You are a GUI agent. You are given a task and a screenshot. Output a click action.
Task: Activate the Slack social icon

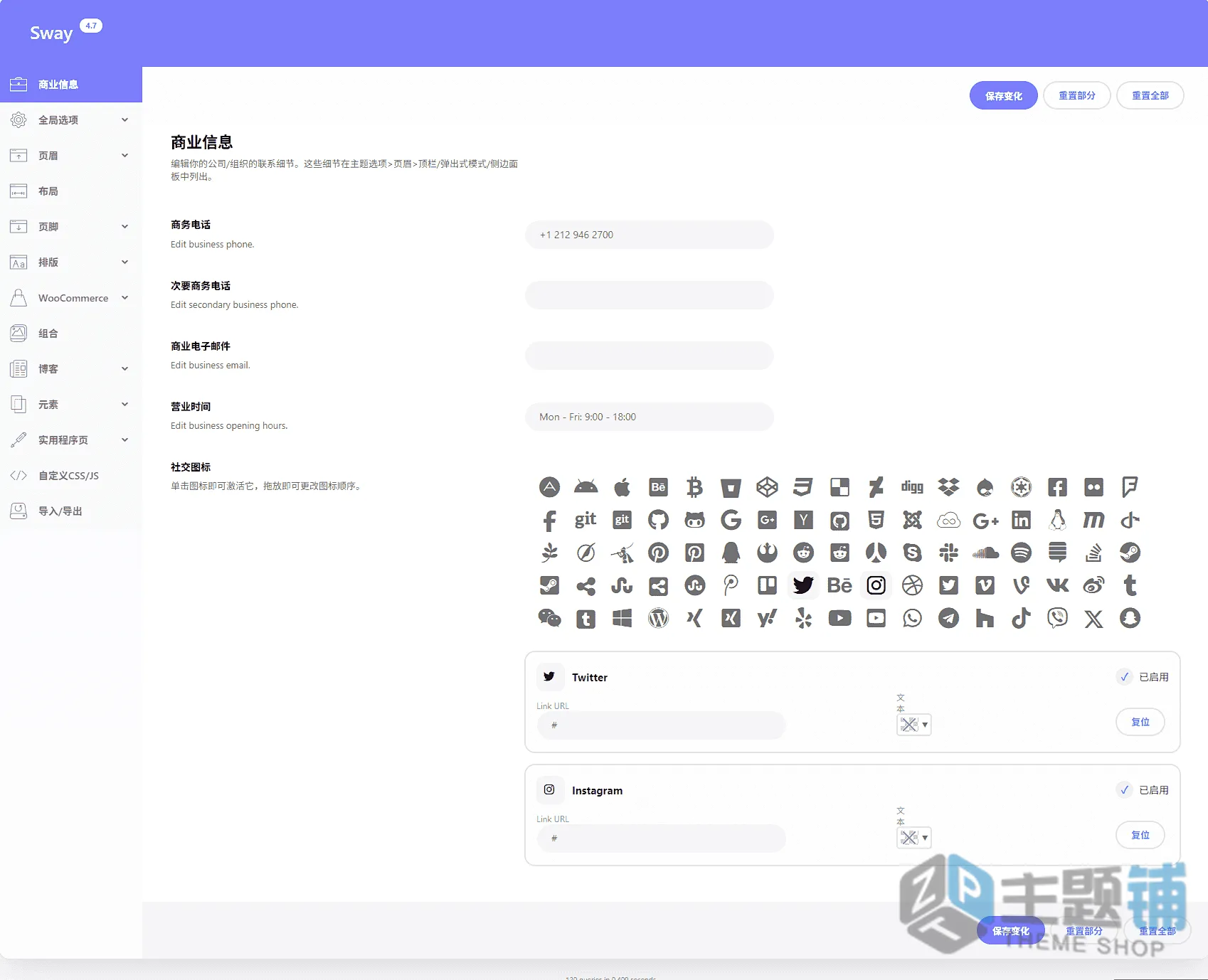[x=948, y=553]
